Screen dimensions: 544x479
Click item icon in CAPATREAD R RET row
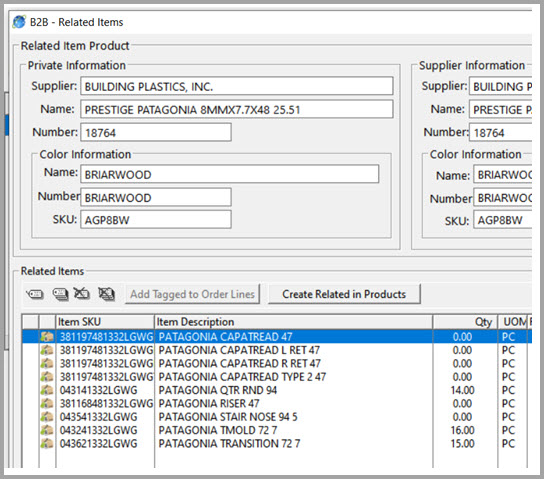pyautogui.click(x=47, y=363)
